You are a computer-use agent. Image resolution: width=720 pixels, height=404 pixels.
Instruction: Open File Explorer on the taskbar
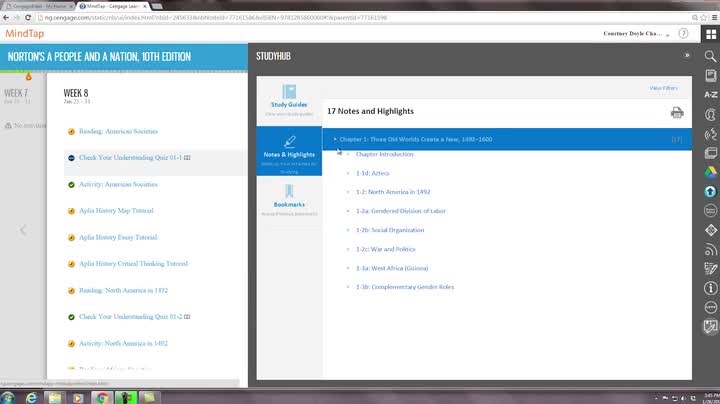55,398
